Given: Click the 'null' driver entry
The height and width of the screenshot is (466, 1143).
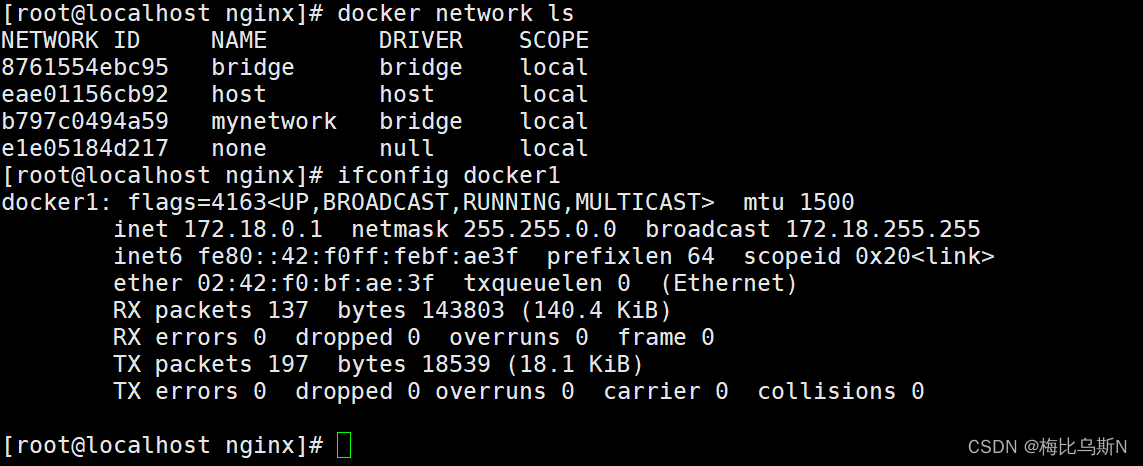Looking at the screenshot, I should (407, 148).
